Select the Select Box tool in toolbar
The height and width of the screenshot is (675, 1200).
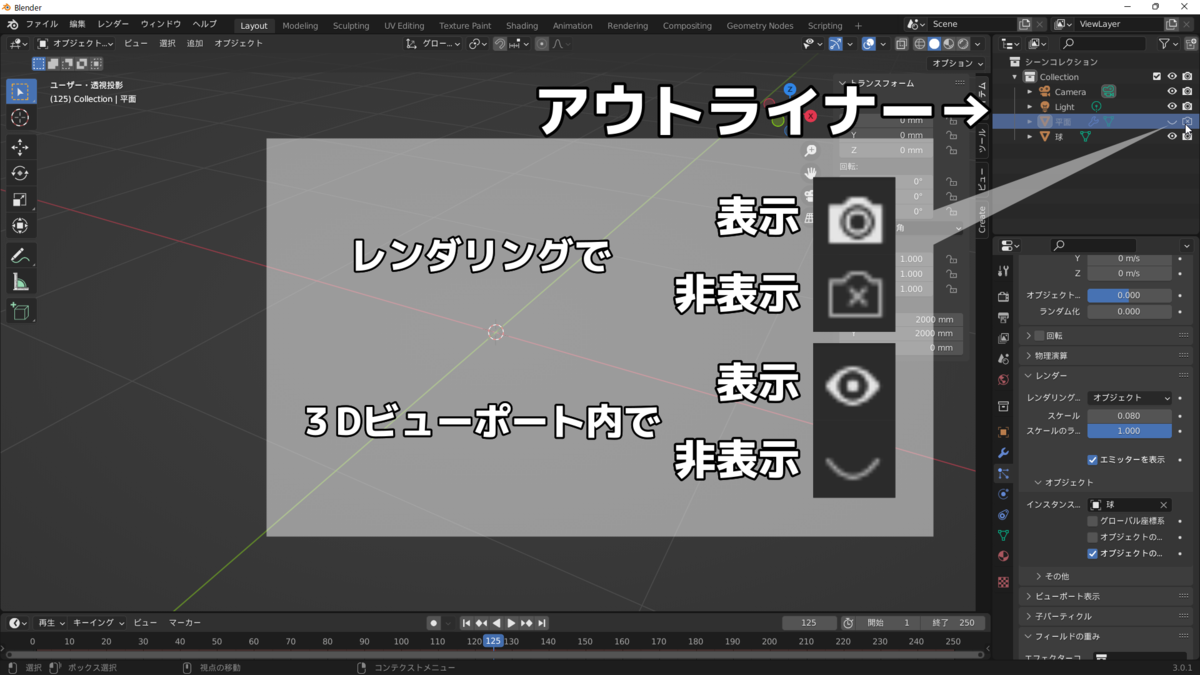click(x=20, y=91)
